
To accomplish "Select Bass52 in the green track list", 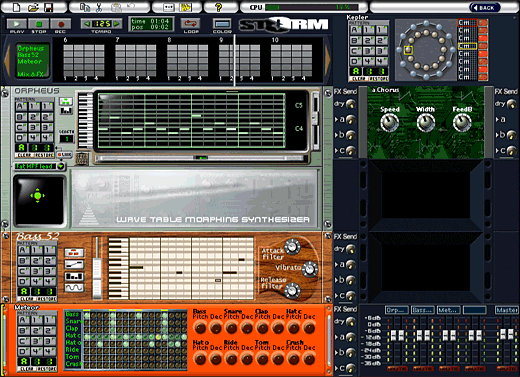I will click(28, 55).
